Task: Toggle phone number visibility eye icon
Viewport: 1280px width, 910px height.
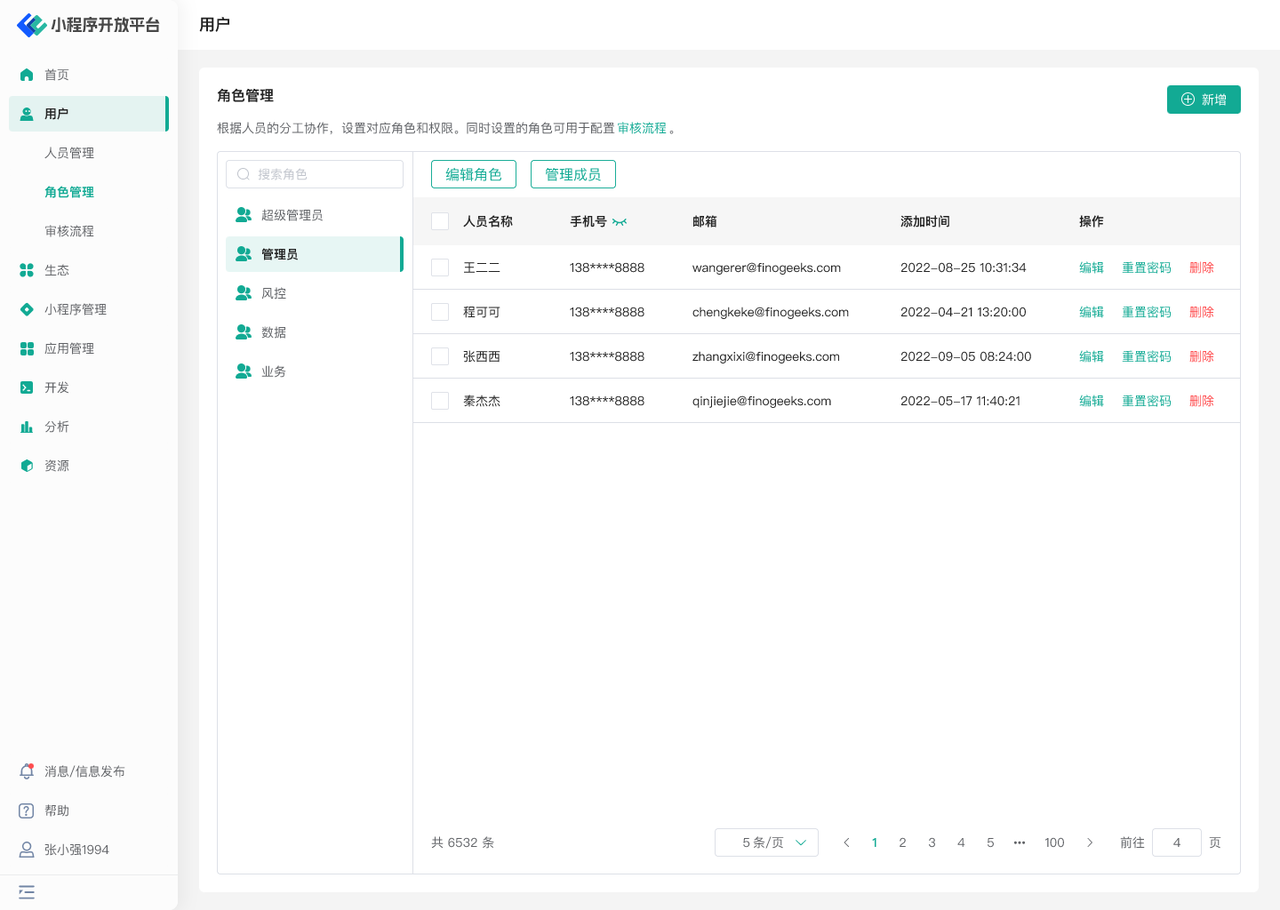Action: (x=620, y=222)
